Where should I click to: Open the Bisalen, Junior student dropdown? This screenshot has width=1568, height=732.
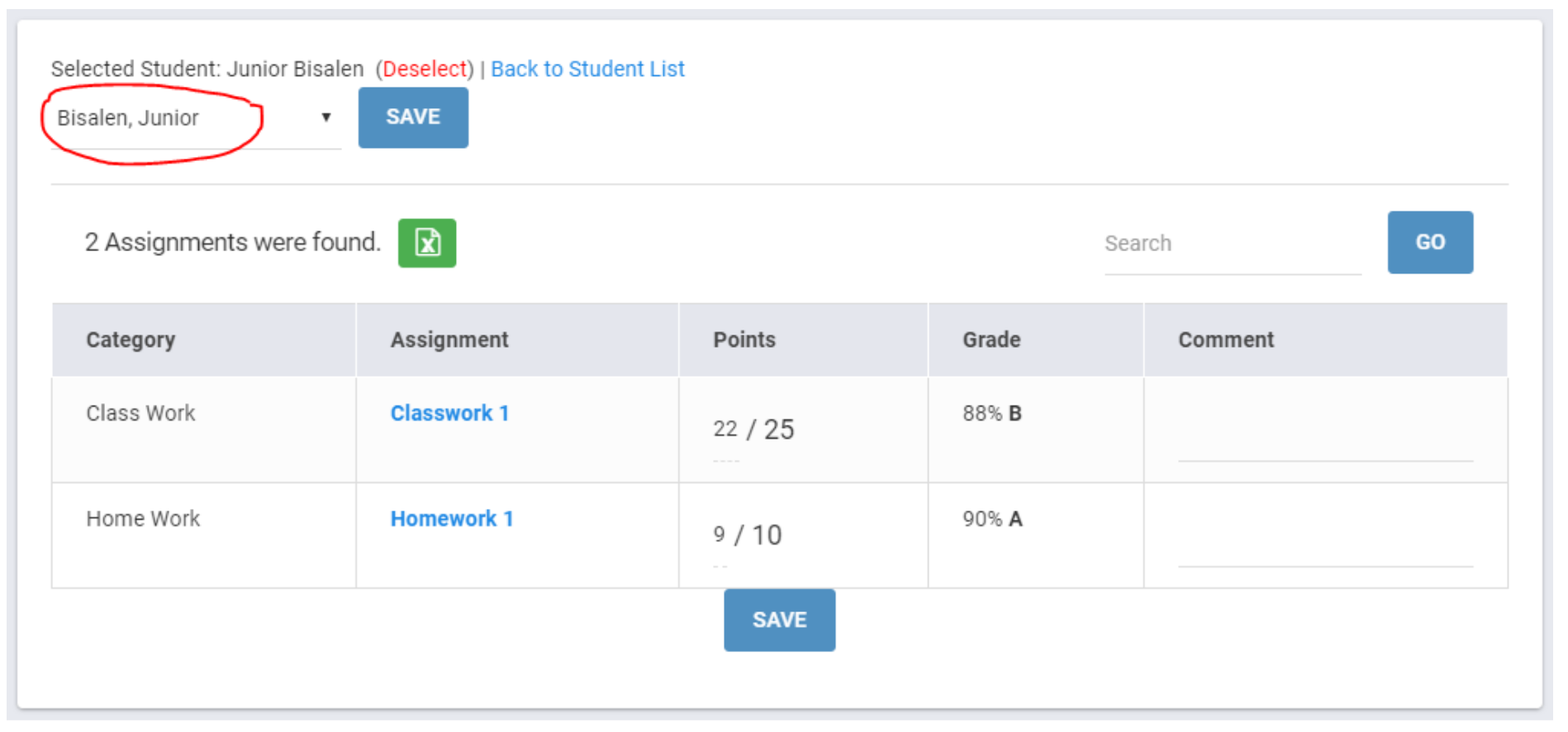[x=194, y=118]
